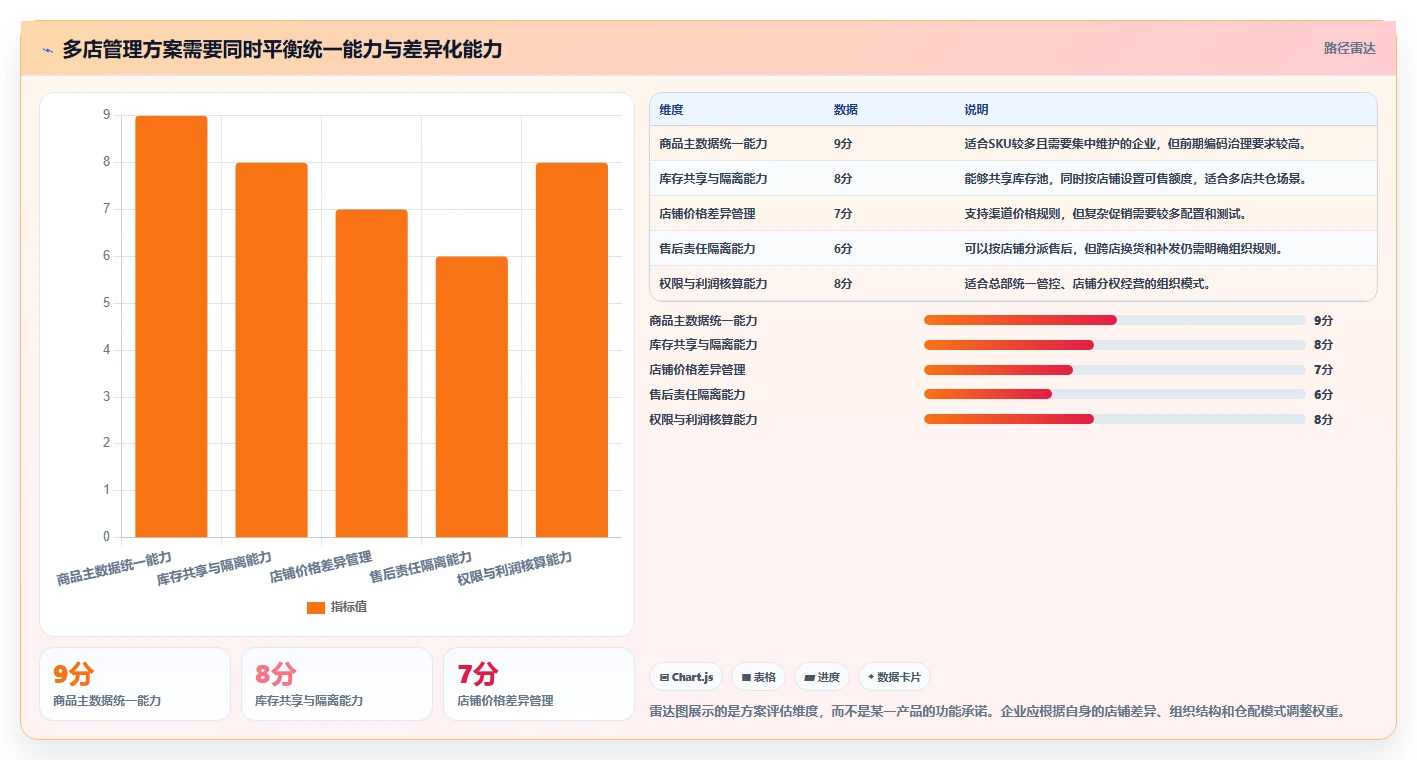Screen dimensions: 1417x760
Task: Toggle the 指标值 legend swatch
Action: tap(316, 608)
